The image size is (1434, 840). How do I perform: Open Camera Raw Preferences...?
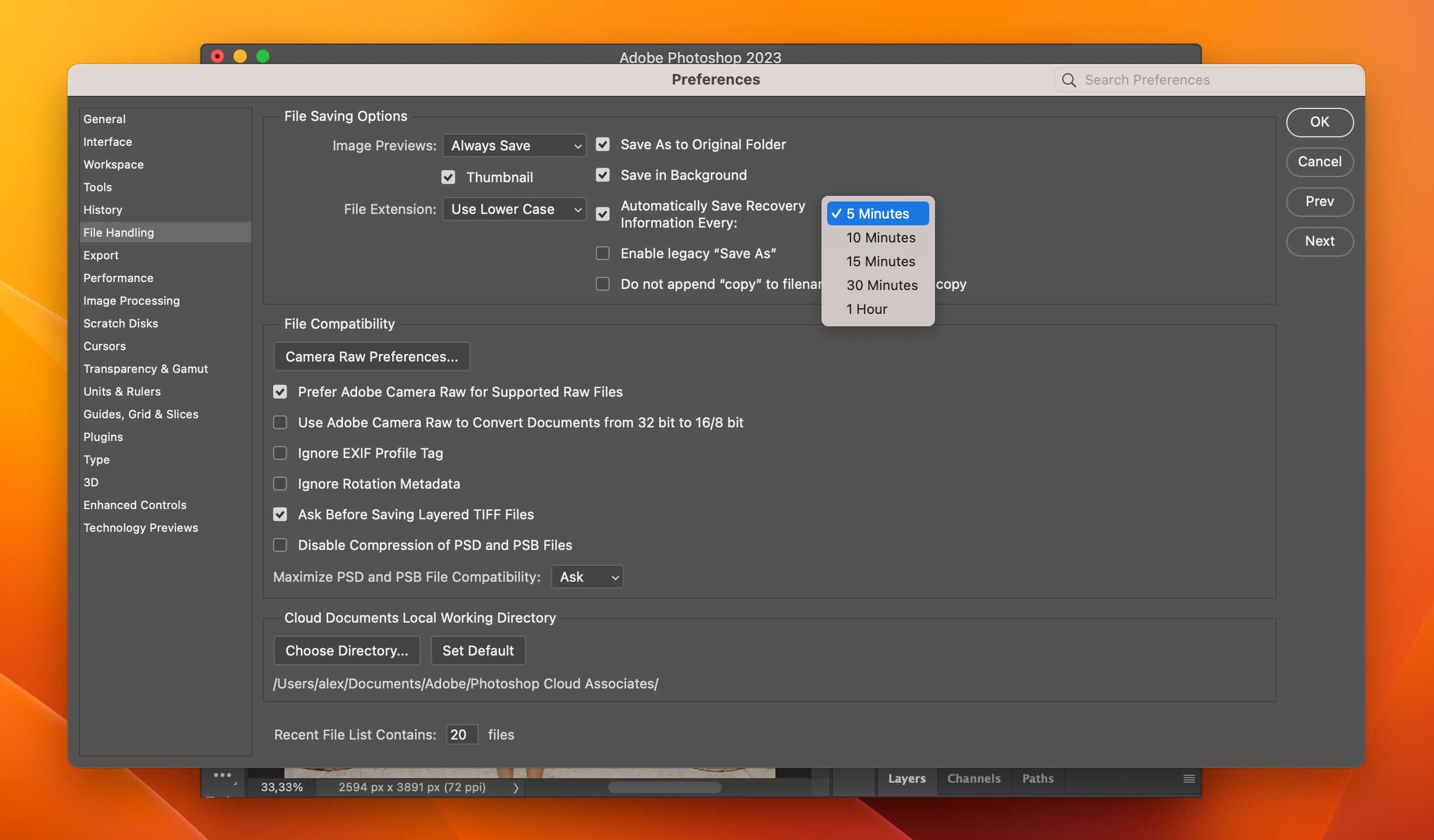pos(372,357)
